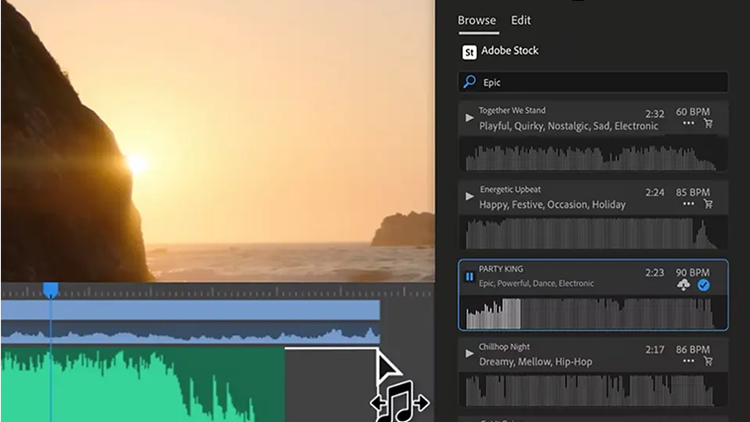Select the blue video clip on timeline

190,310
